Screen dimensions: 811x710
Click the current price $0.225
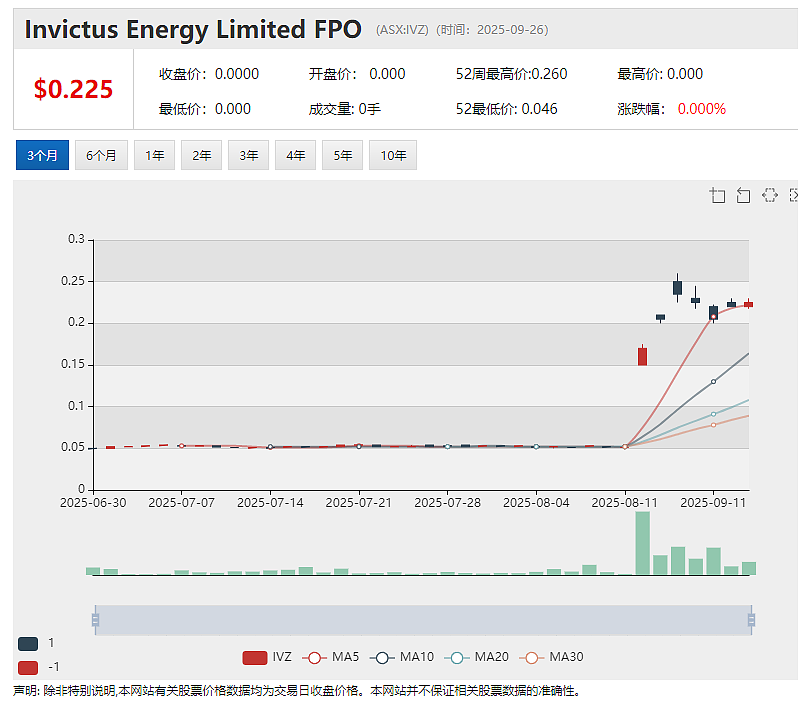point(73,89)
